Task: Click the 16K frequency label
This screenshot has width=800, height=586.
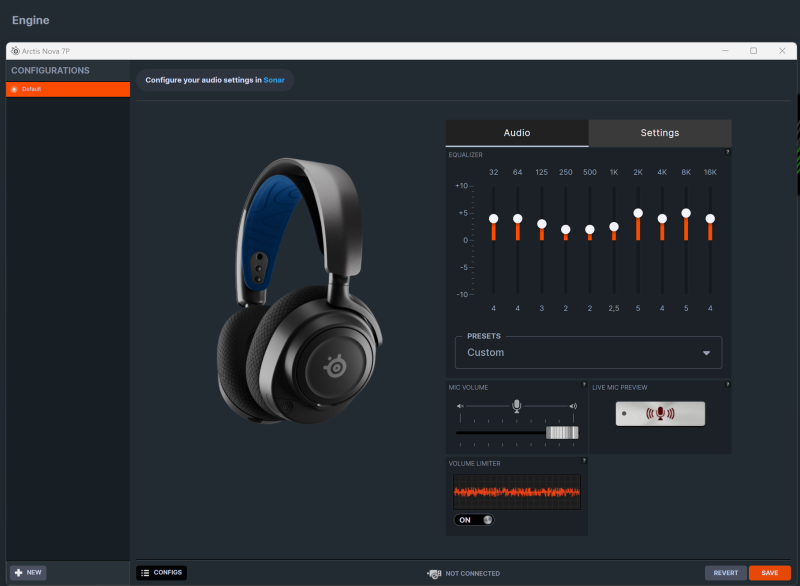Action: click(710, 172)
